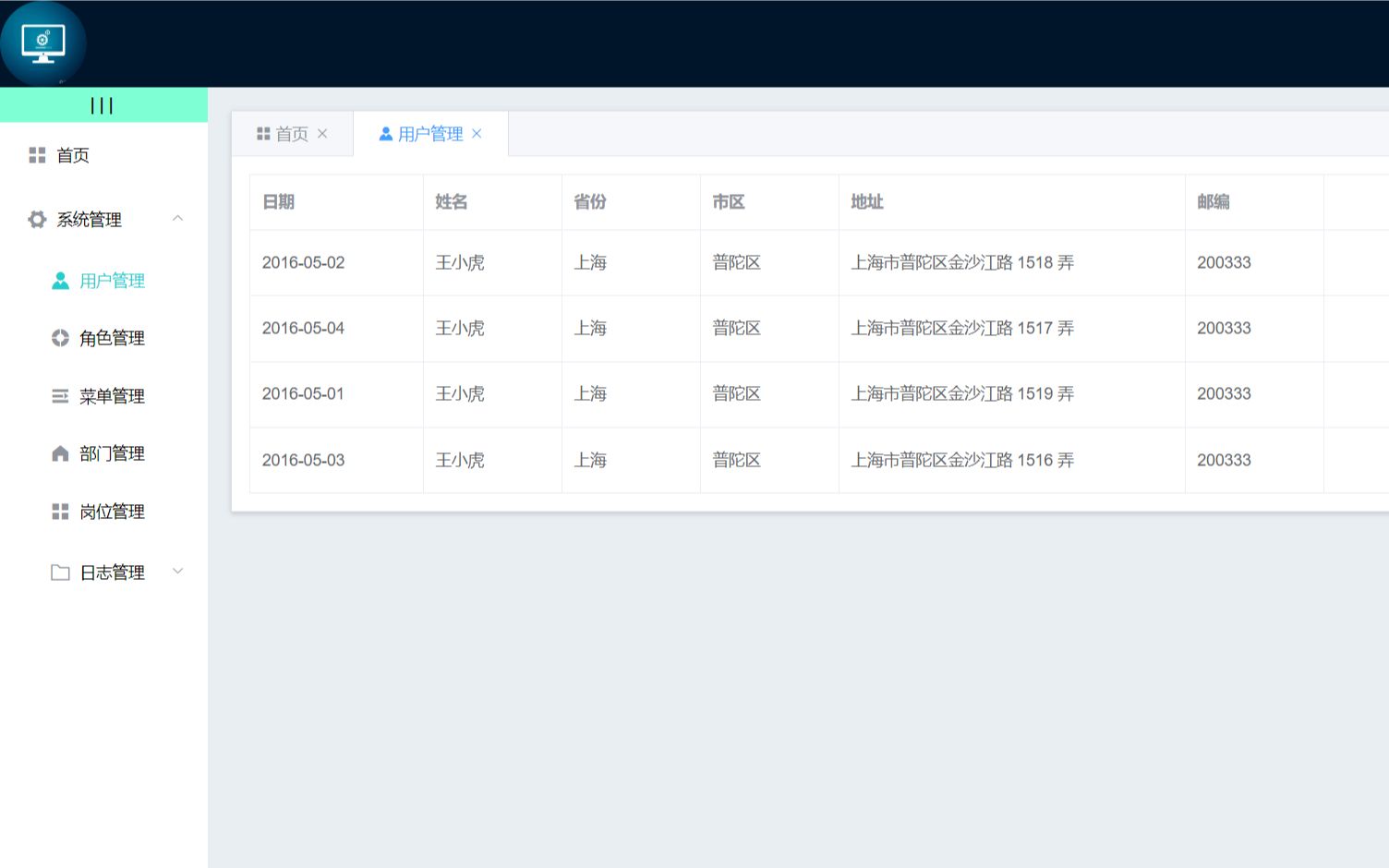Click 王小虎 in the 2016-05-02 row
Viewport: 1389px width, 868px height.
tap(460, 263)
